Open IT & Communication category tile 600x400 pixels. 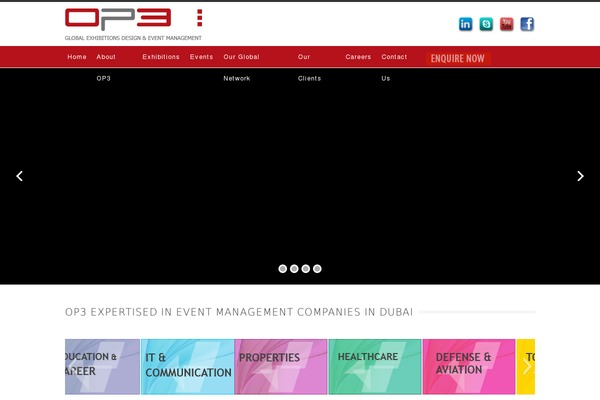188,367
